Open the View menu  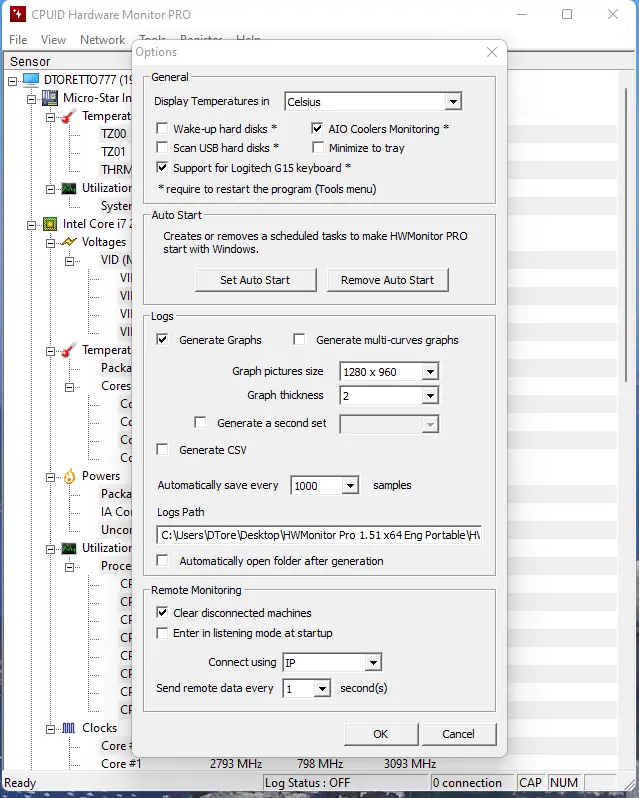click(53, 40)
